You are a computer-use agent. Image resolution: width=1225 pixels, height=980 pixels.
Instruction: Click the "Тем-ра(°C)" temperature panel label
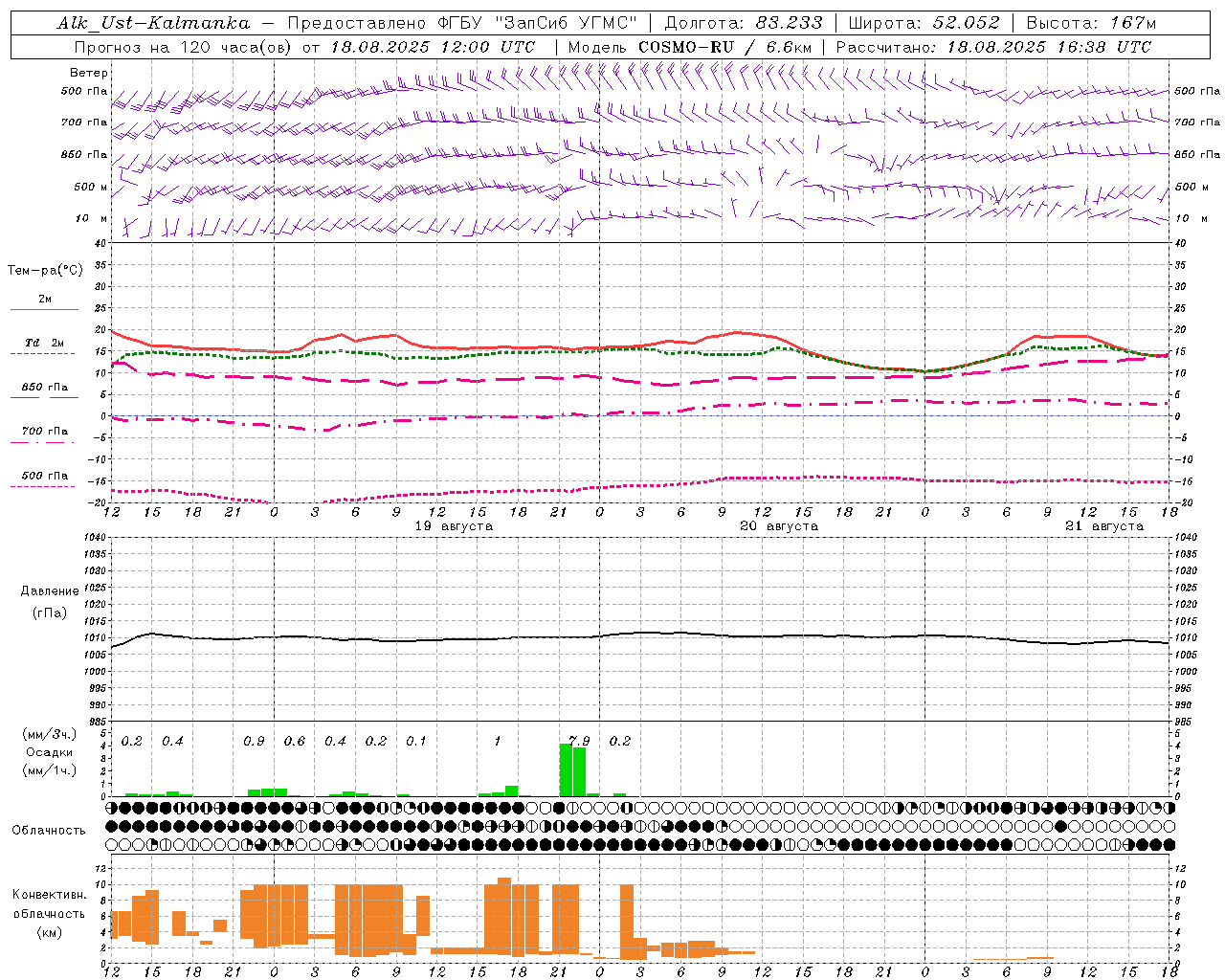tap(45, 271)
